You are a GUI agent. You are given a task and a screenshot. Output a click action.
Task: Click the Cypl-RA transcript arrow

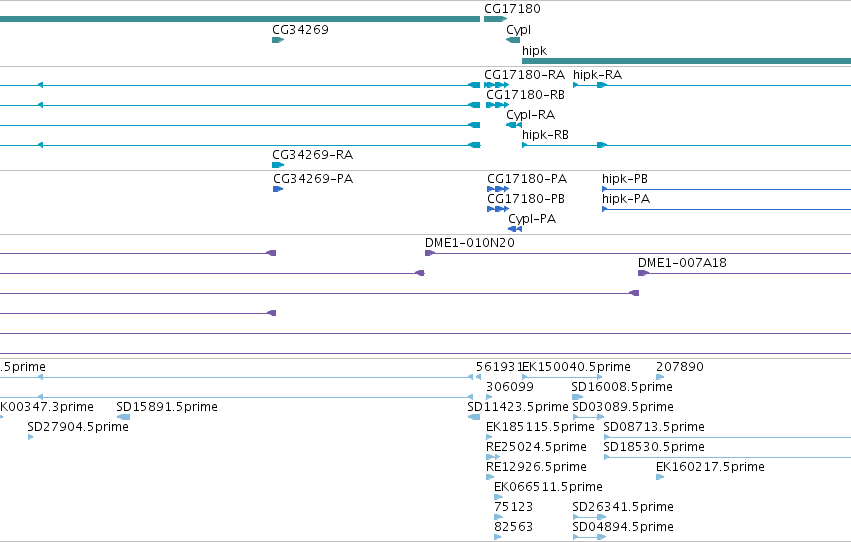[513, 125]
